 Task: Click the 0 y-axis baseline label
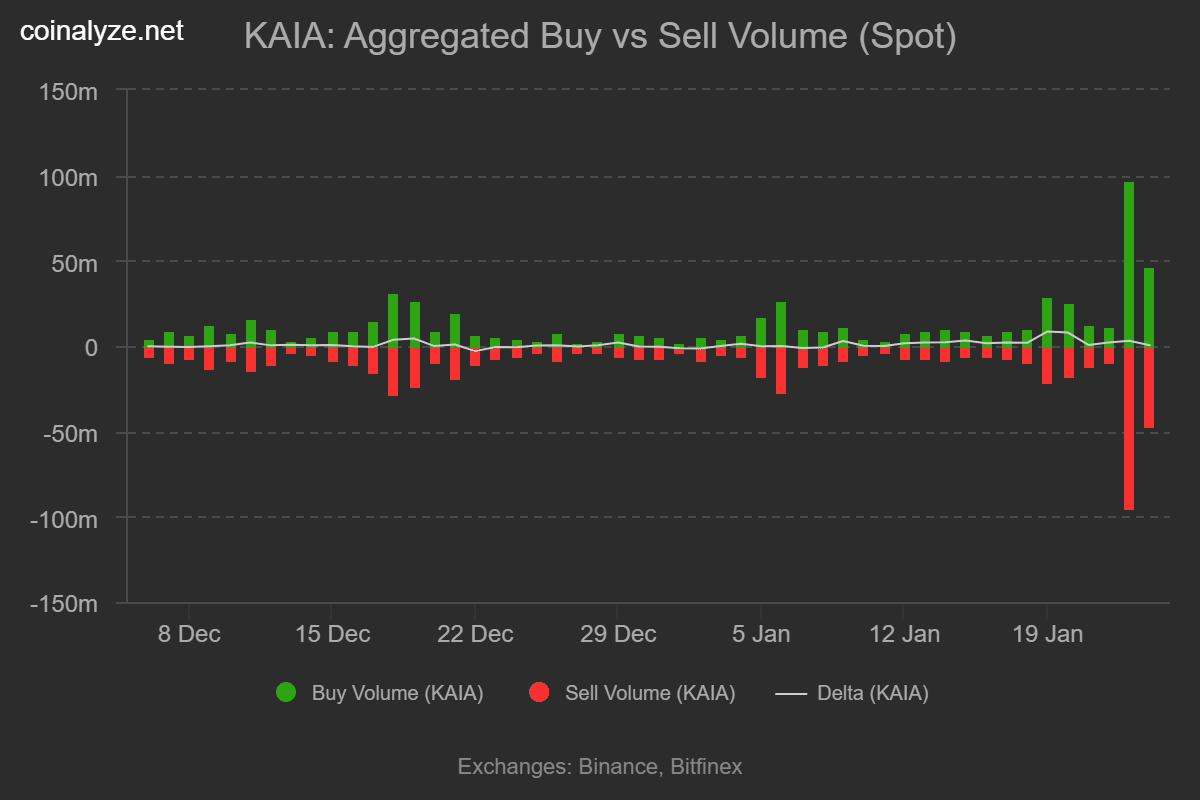coord(90,348)
